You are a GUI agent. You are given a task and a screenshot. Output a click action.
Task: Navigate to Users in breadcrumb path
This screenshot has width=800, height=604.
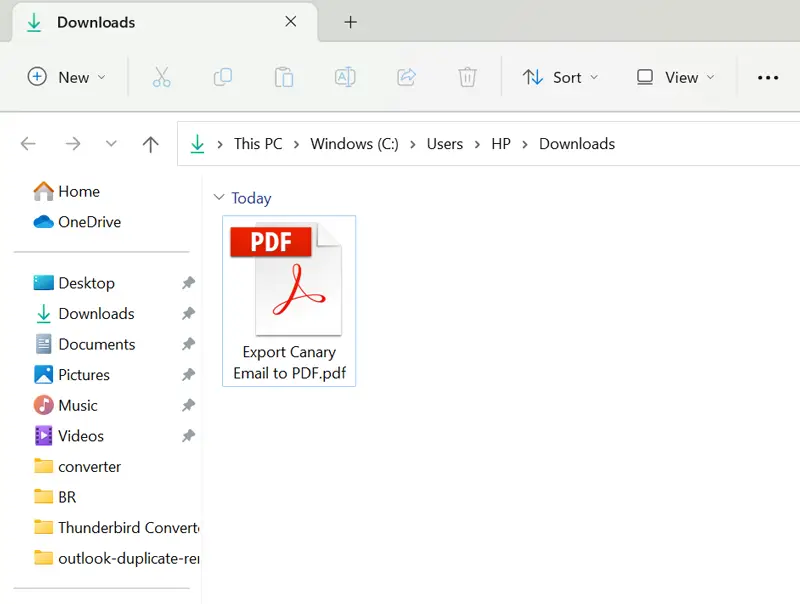444,144
